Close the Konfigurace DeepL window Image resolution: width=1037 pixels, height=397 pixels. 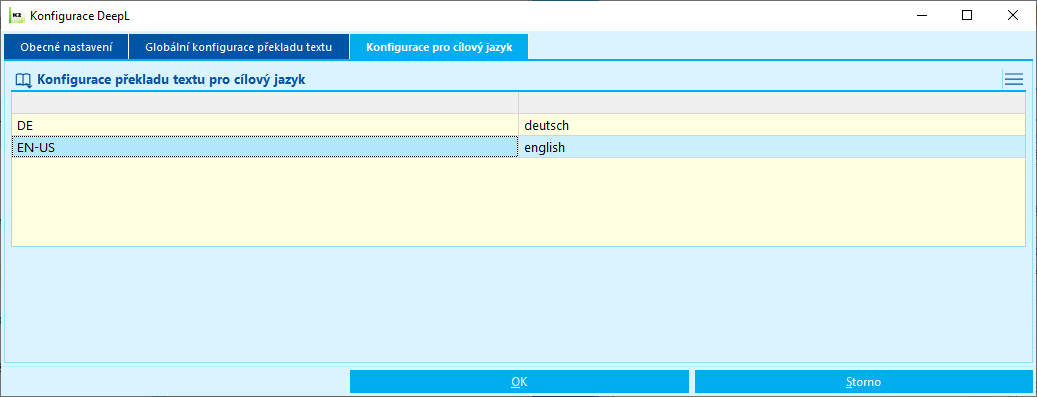click(1013, 15)
